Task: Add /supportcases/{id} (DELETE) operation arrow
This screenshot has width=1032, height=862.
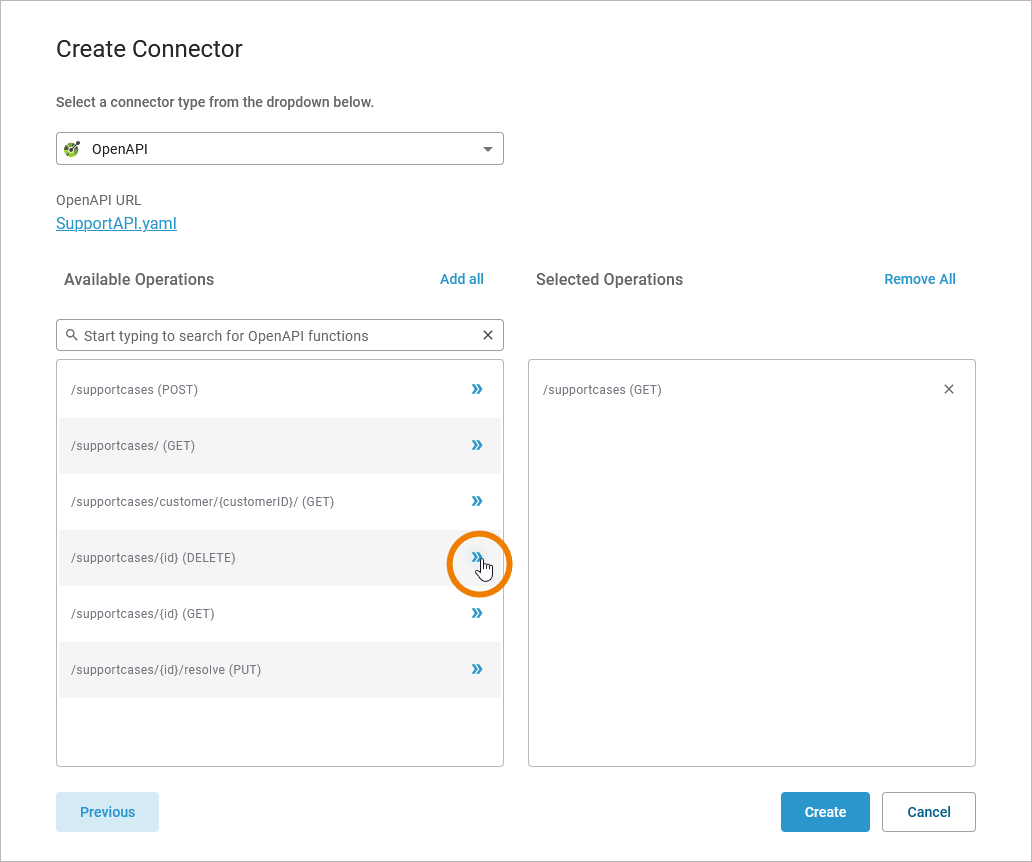Action: [477, 557]
